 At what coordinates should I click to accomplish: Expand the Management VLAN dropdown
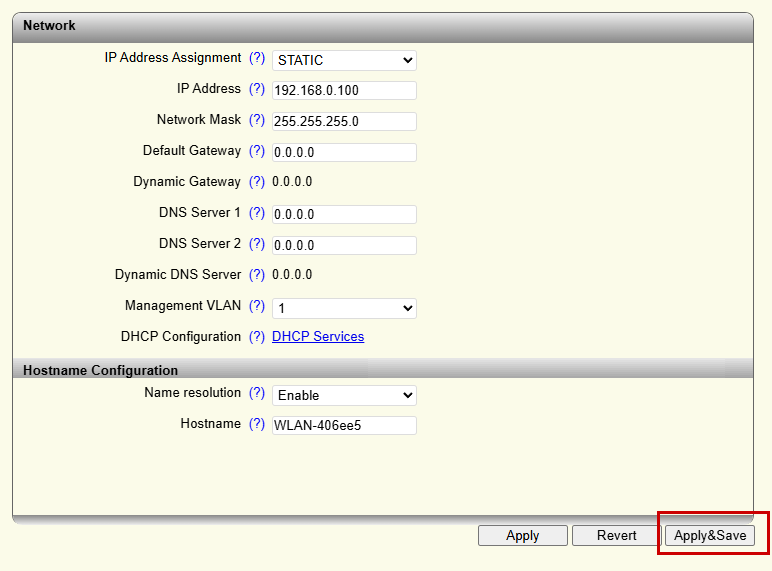click(x=344, y=308)
